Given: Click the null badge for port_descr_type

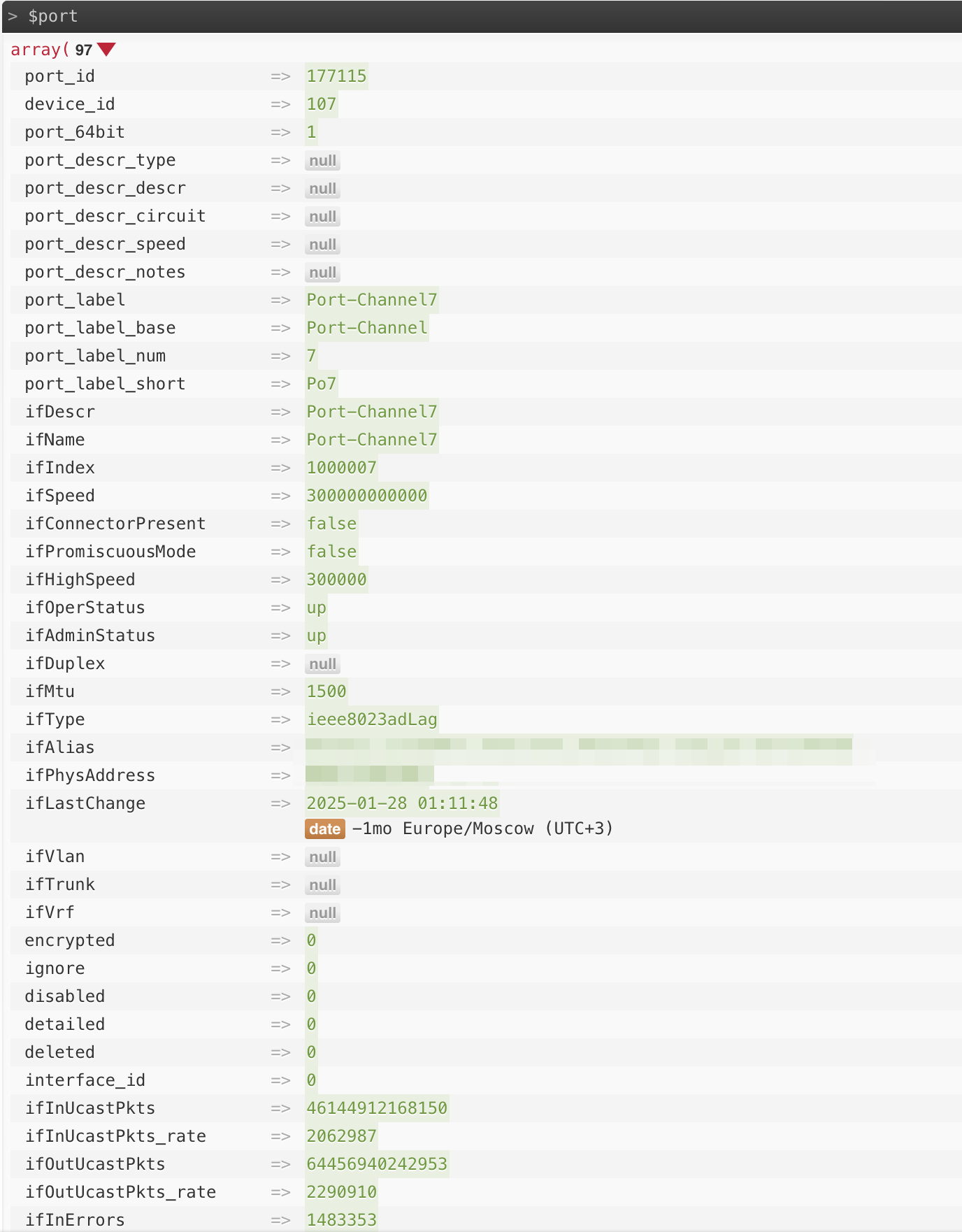Looking at the screenshot, I should coord(322,161).
